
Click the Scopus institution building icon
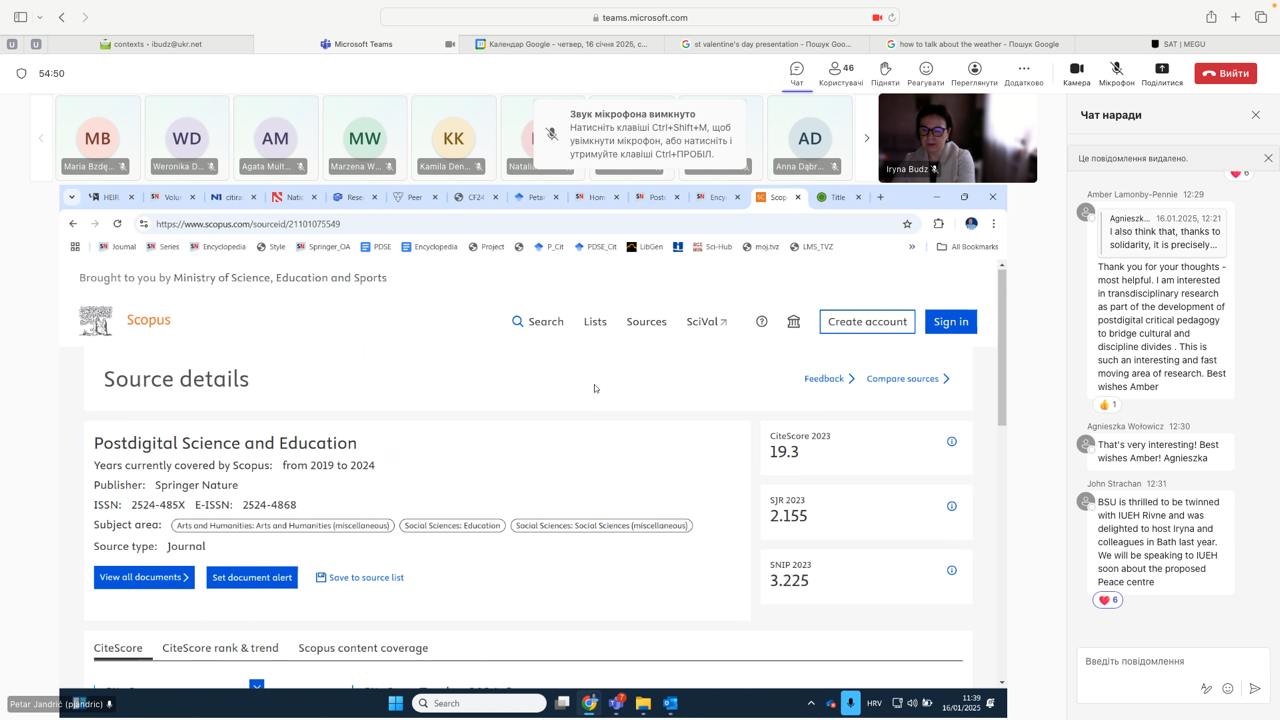pos(794,321)
